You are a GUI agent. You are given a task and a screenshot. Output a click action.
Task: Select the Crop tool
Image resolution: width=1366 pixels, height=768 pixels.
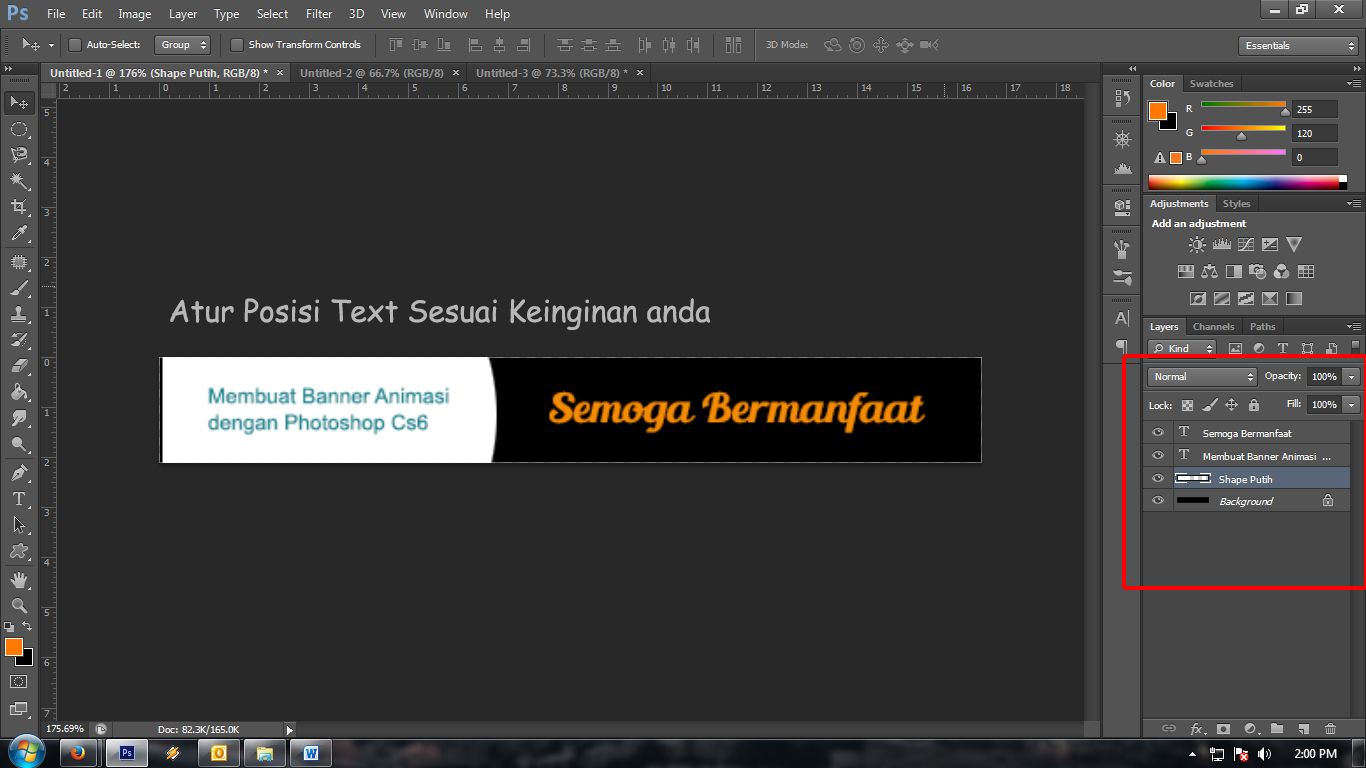pos(18,207)
